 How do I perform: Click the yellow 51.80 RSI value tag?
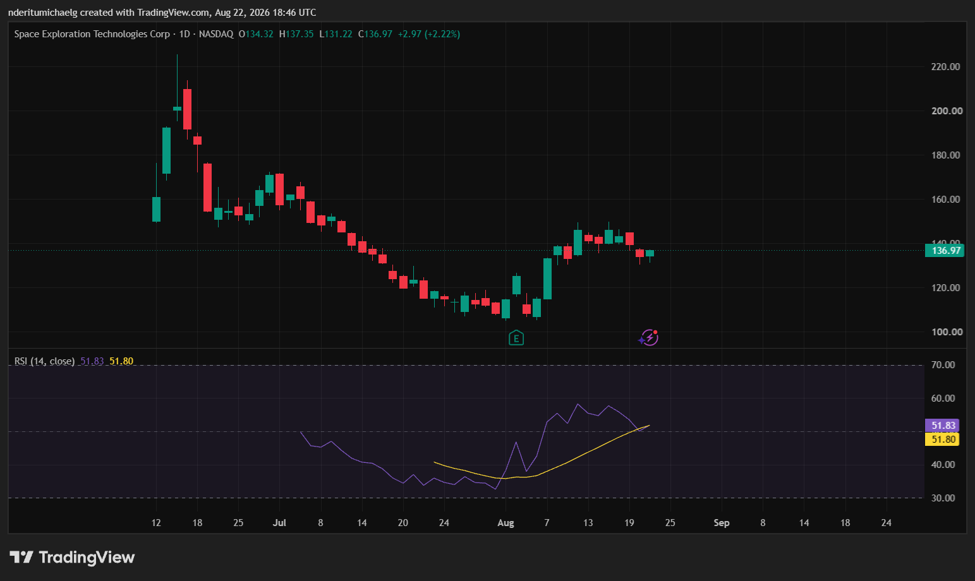coord(943,439)
